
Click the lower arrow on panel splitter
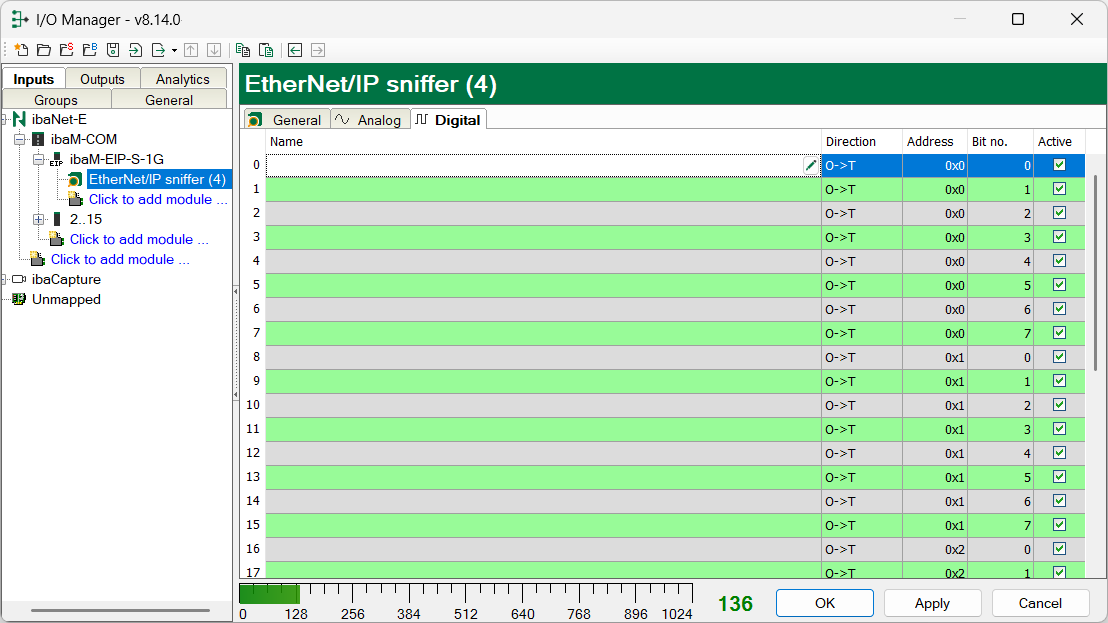(x=235, y=395)
